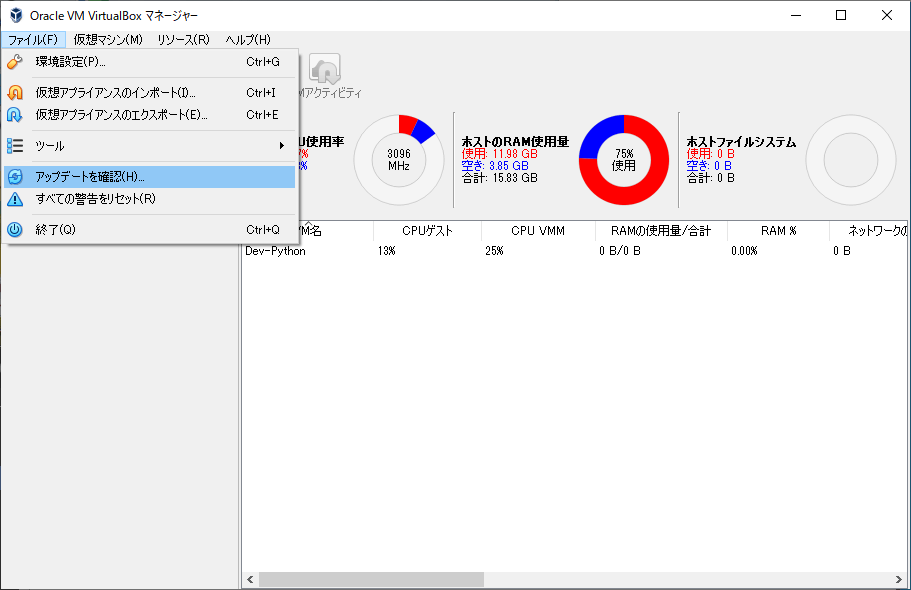This screenshot has height=590, width=911.
Task: Click the 25% CPU VMM value
Action: pyautogui.click(x=494, y=251)
